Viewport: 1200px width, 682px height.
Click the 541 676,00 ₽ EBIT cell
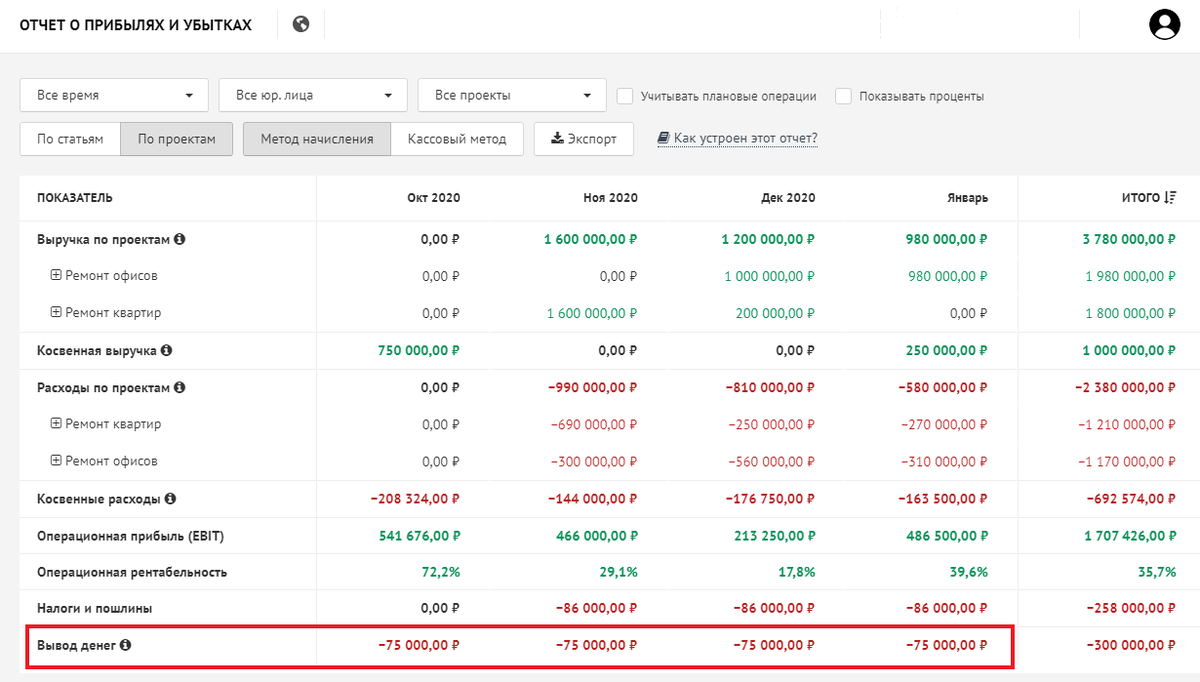click(419, 536)
